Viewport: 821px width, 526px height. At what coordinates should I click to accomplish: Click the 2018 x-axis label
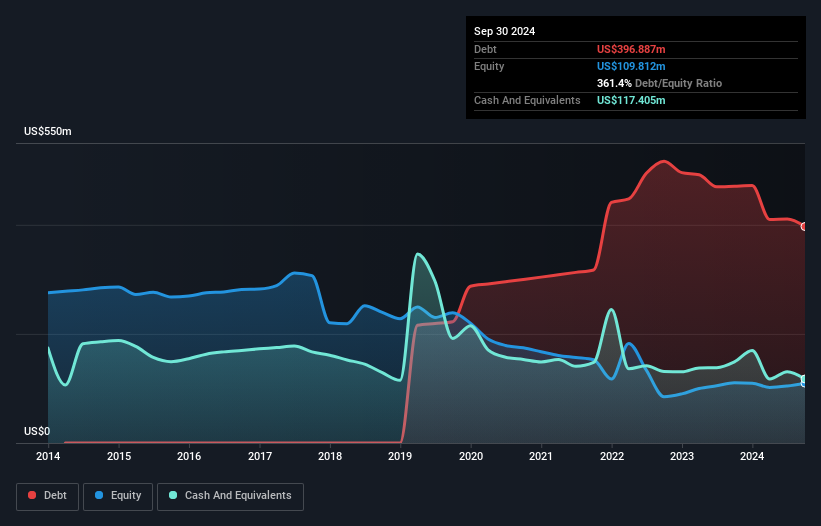[x=330, y=456]
